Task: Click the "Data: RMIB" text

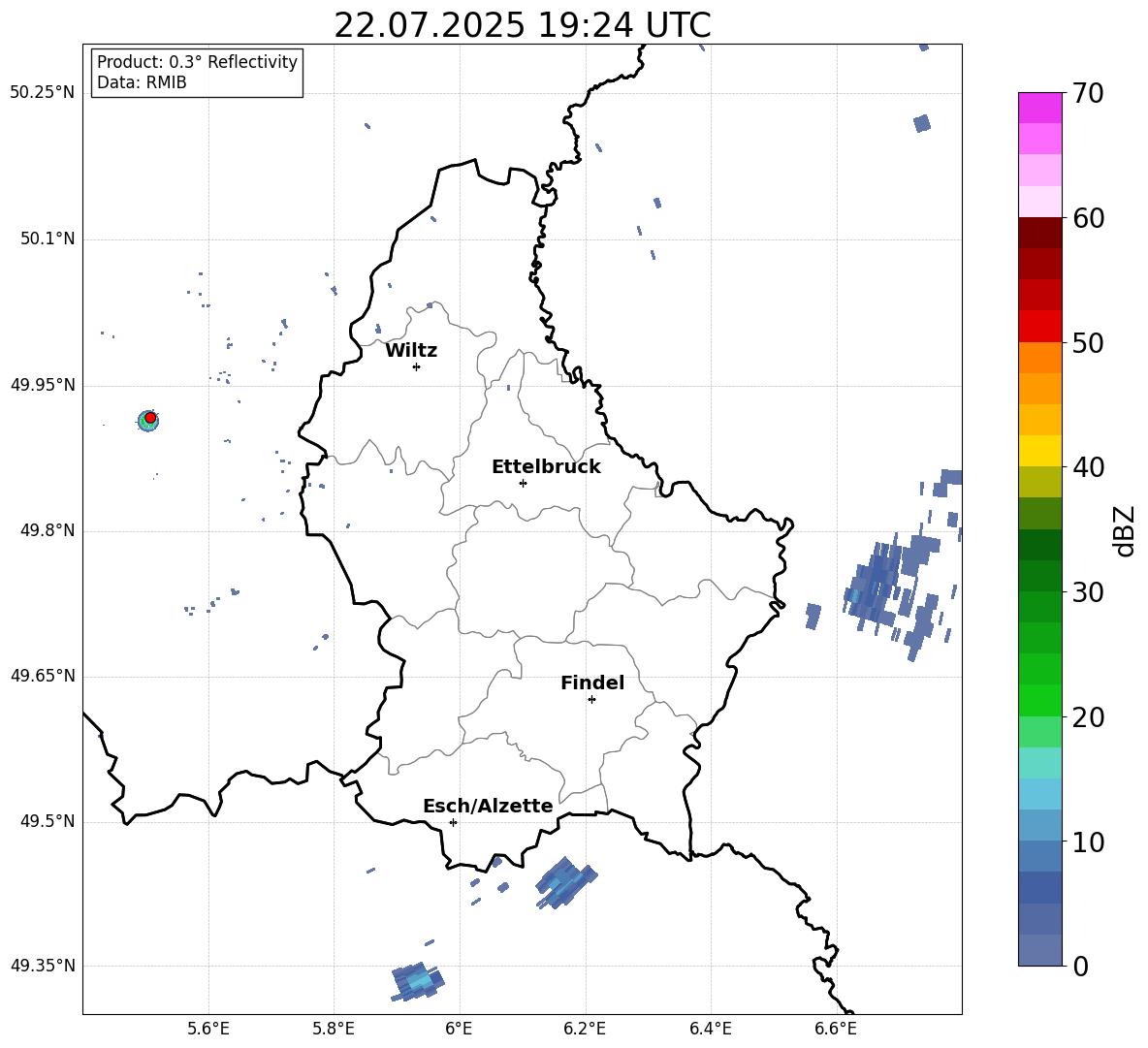Action: pyautogui.click(x=142, y=82)
